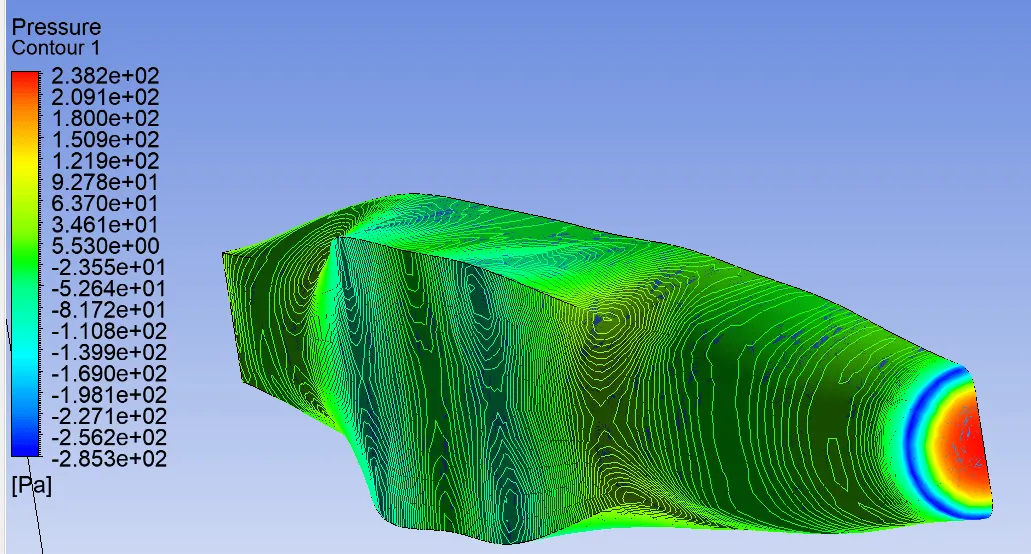Select the minimum value -2.853e+02

(x=107, y=459)
